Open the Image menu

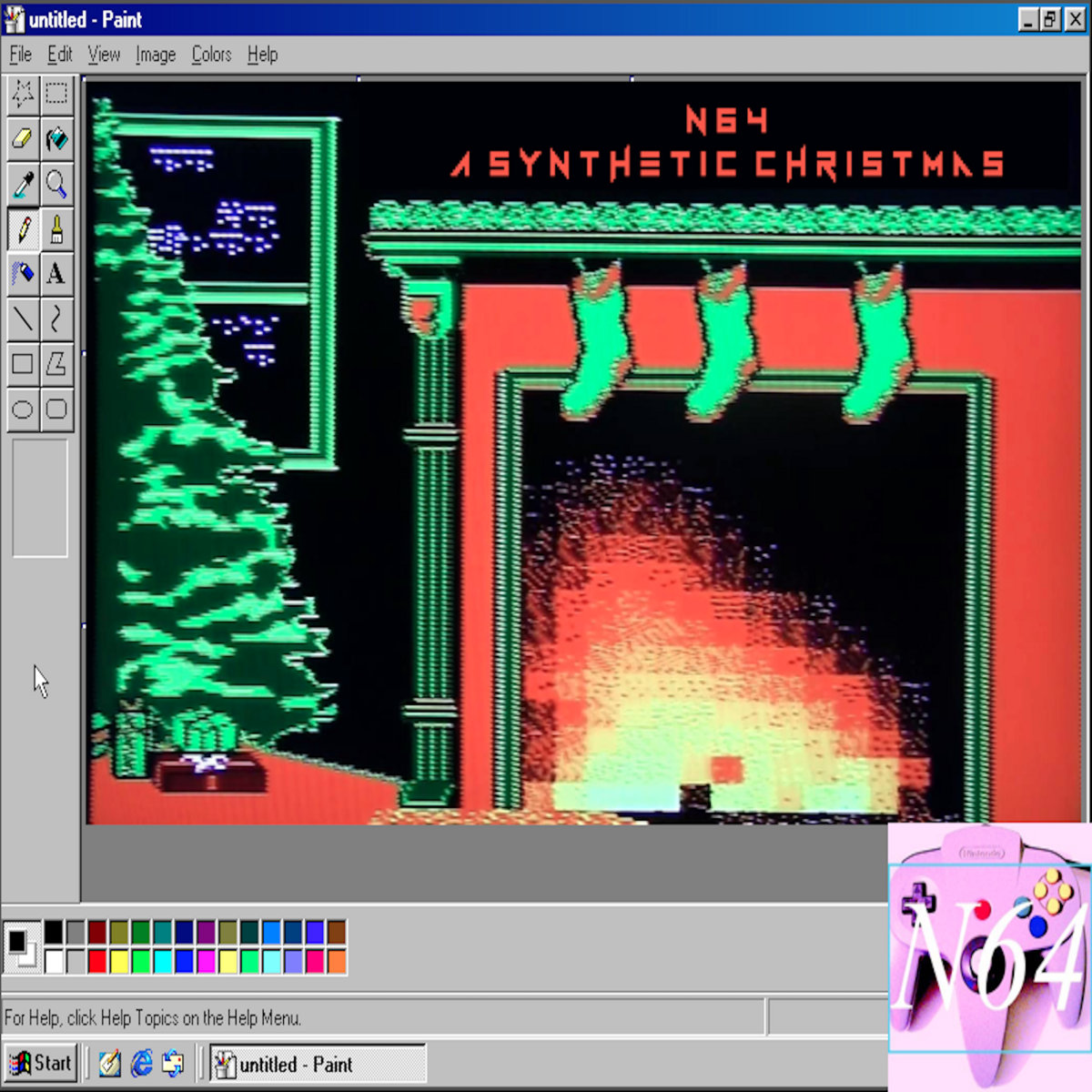(156, 55)
